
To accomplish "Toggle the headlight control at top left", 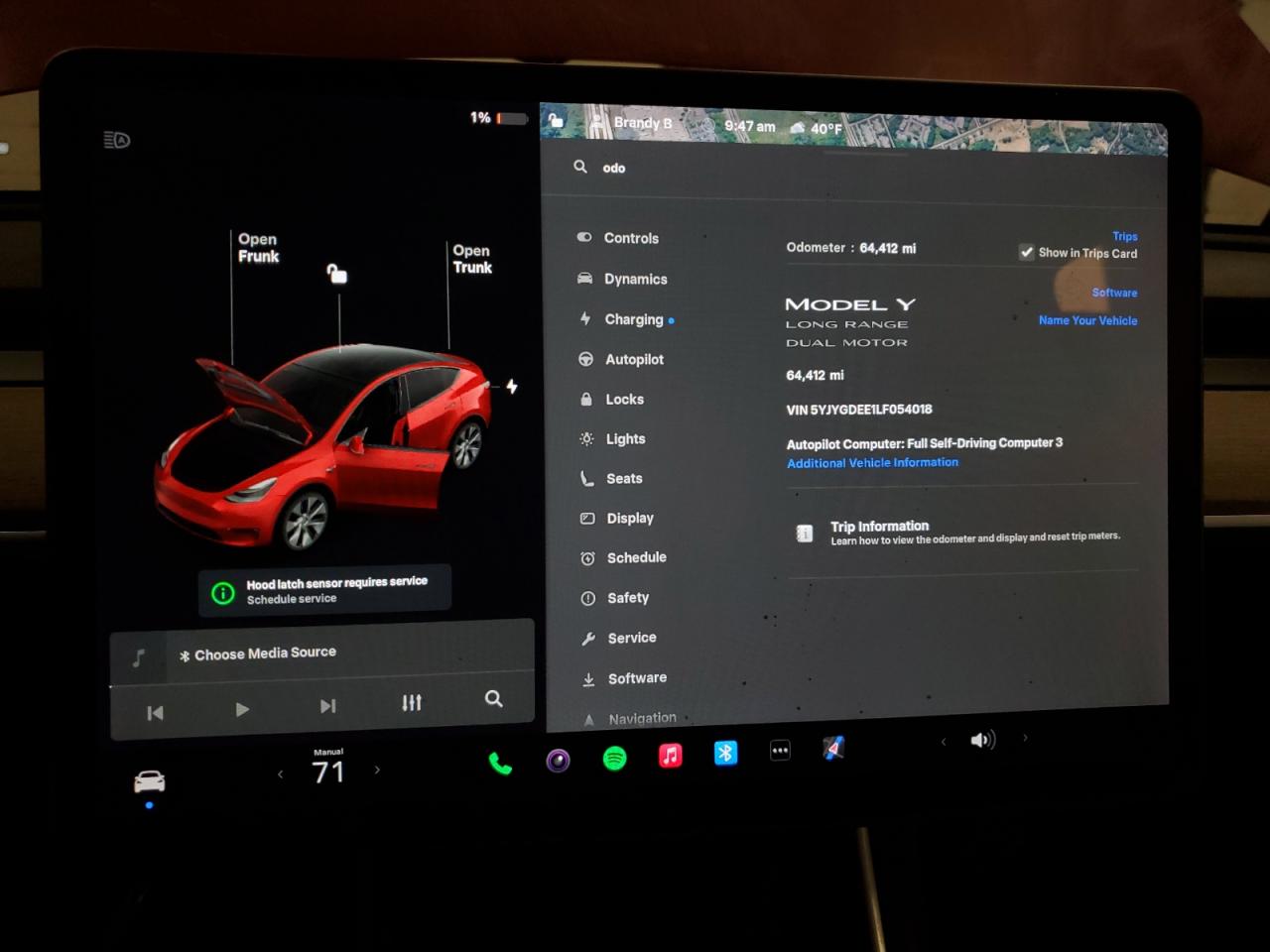I will [x=115, y=139].
